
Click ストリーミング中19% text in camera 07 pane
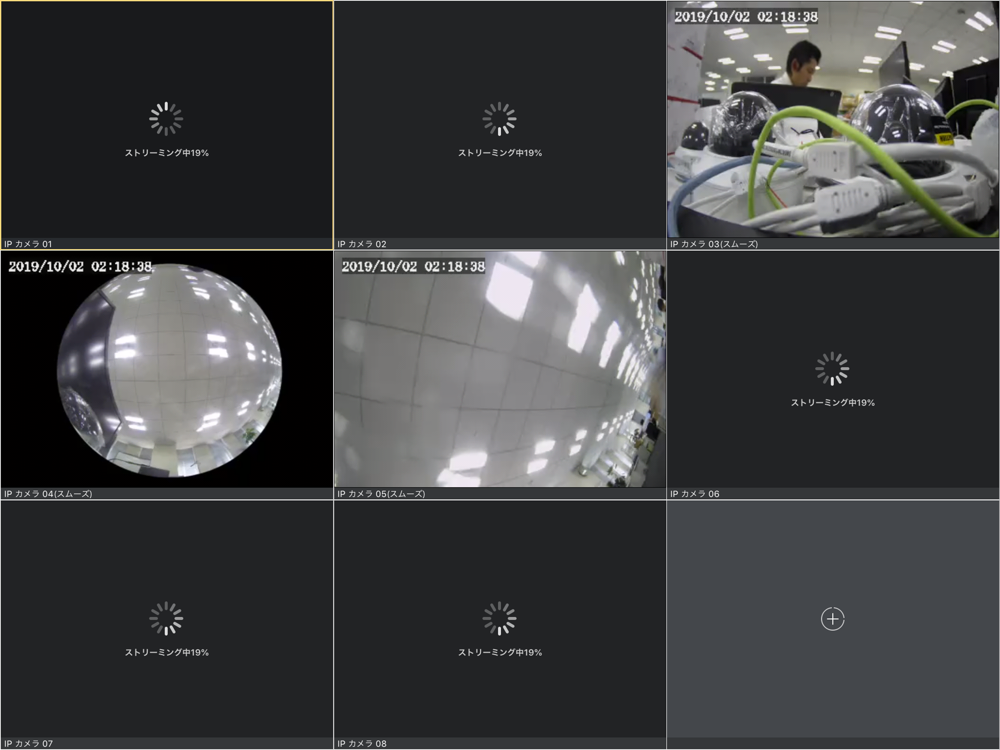[167, 652]
